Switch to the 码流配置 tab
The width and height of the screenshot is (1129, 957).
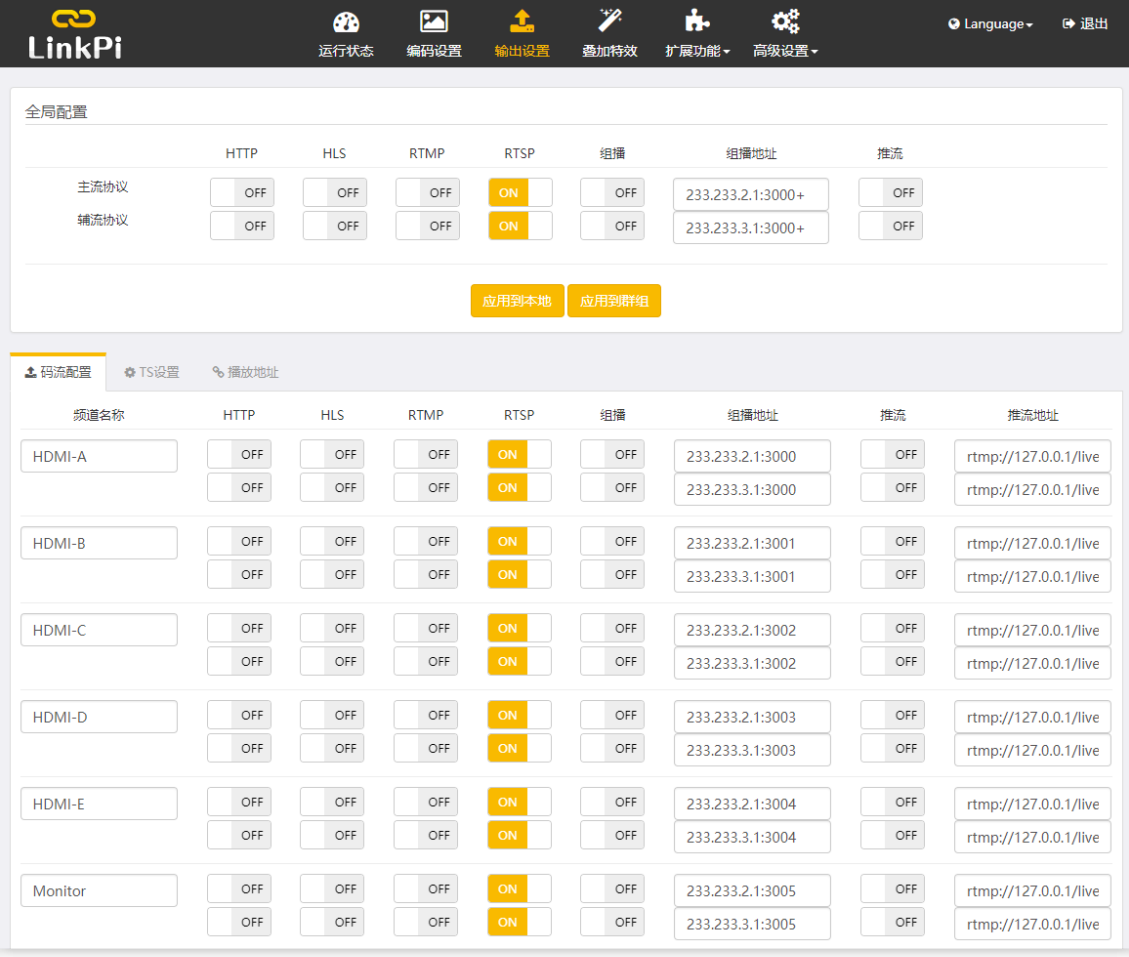[x=58, y=372]
